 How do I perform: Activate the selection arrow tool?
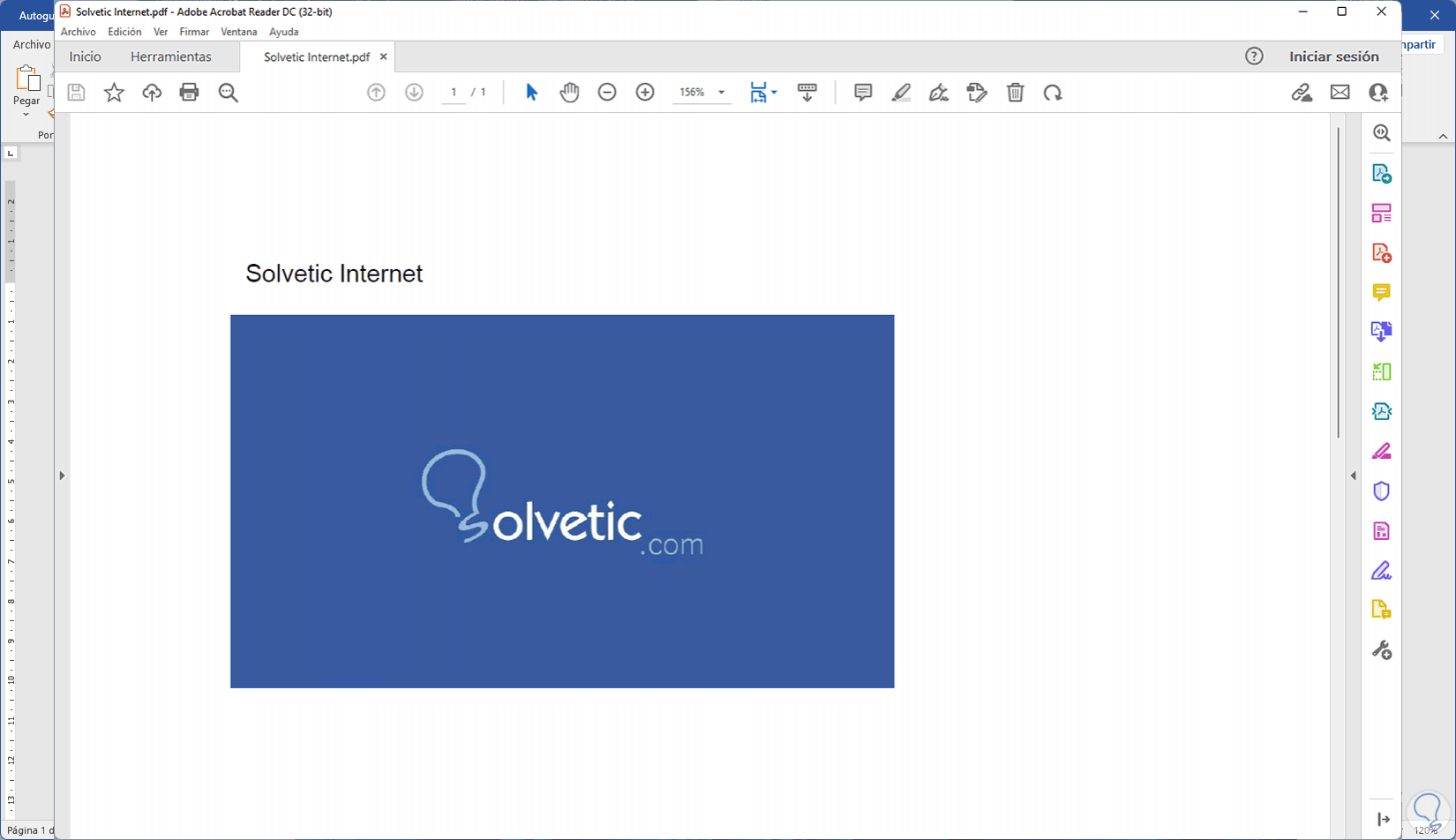click(531, 93)
